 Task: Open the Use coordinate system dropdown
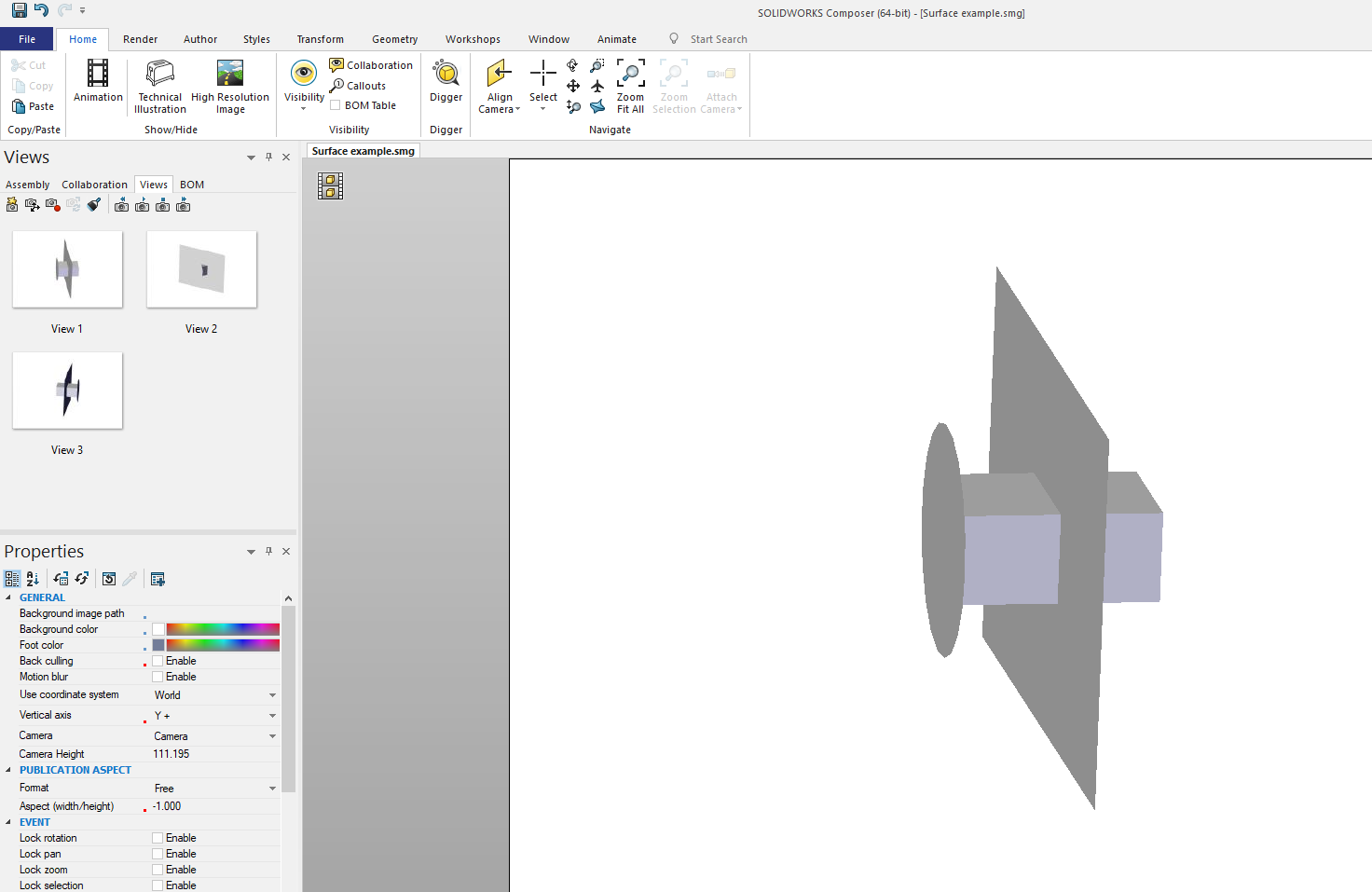(x=272, y=695)
